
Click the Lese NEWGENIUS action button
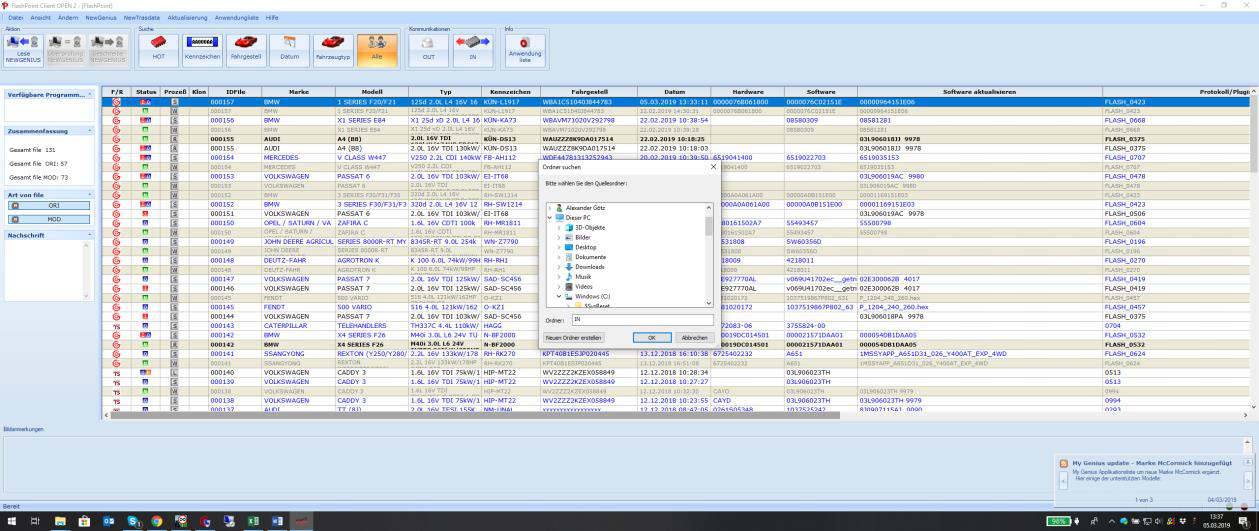tap(25, 50)
